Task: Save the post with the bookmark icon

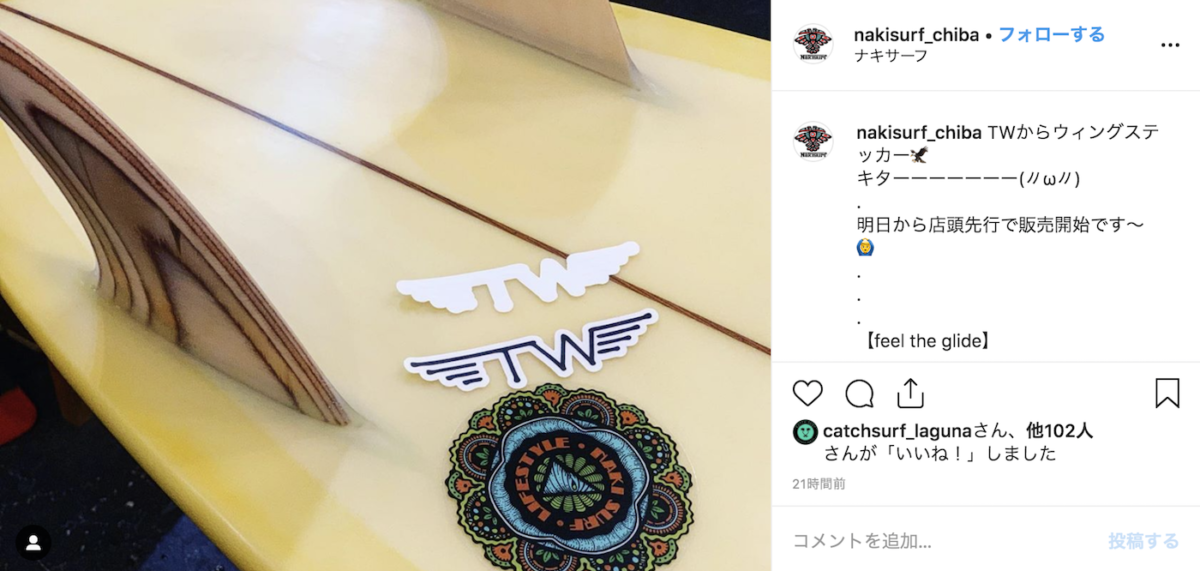Action: point(1167,393)
